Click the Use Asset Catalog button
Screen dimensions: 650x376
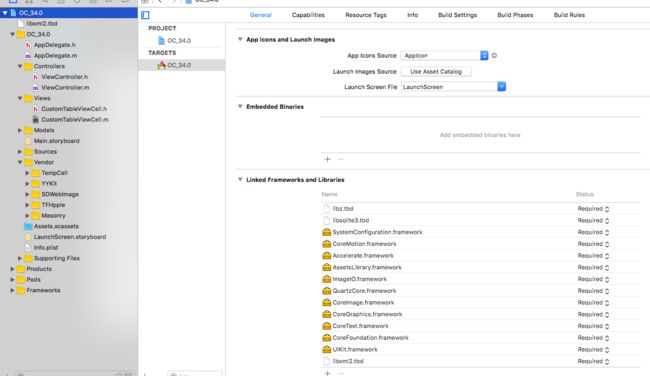[436, 71]
